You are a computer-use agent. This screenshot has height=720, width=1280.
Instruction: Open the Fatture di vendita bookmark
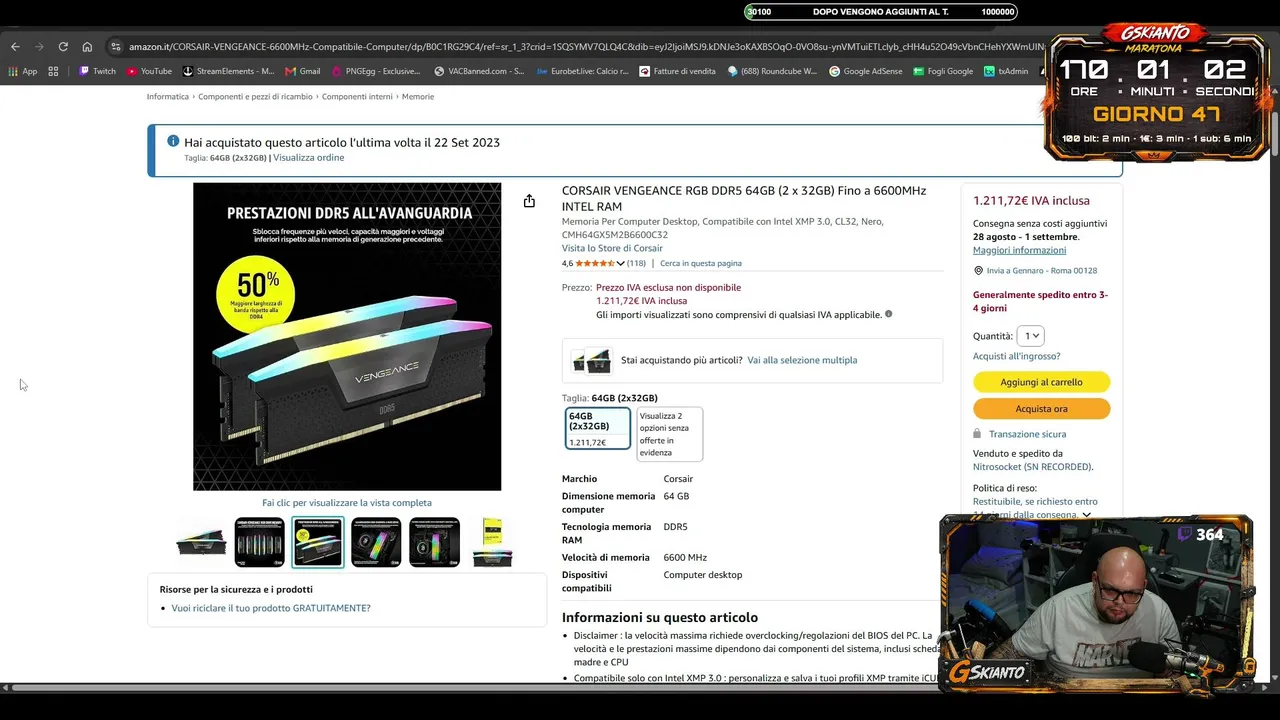[x=677, y=71]
